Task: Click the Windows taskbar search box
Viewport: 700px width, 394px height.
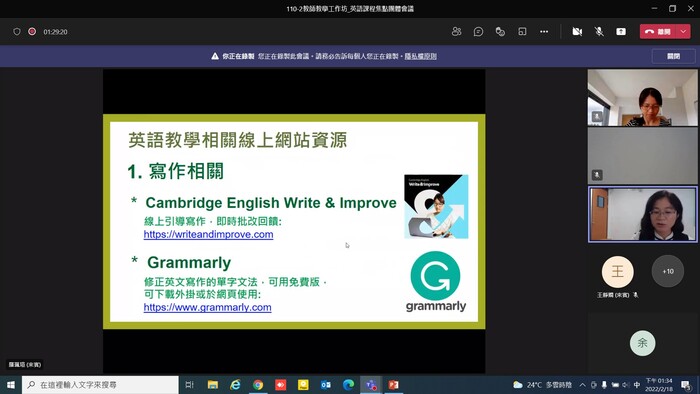Action: point(100,385)
